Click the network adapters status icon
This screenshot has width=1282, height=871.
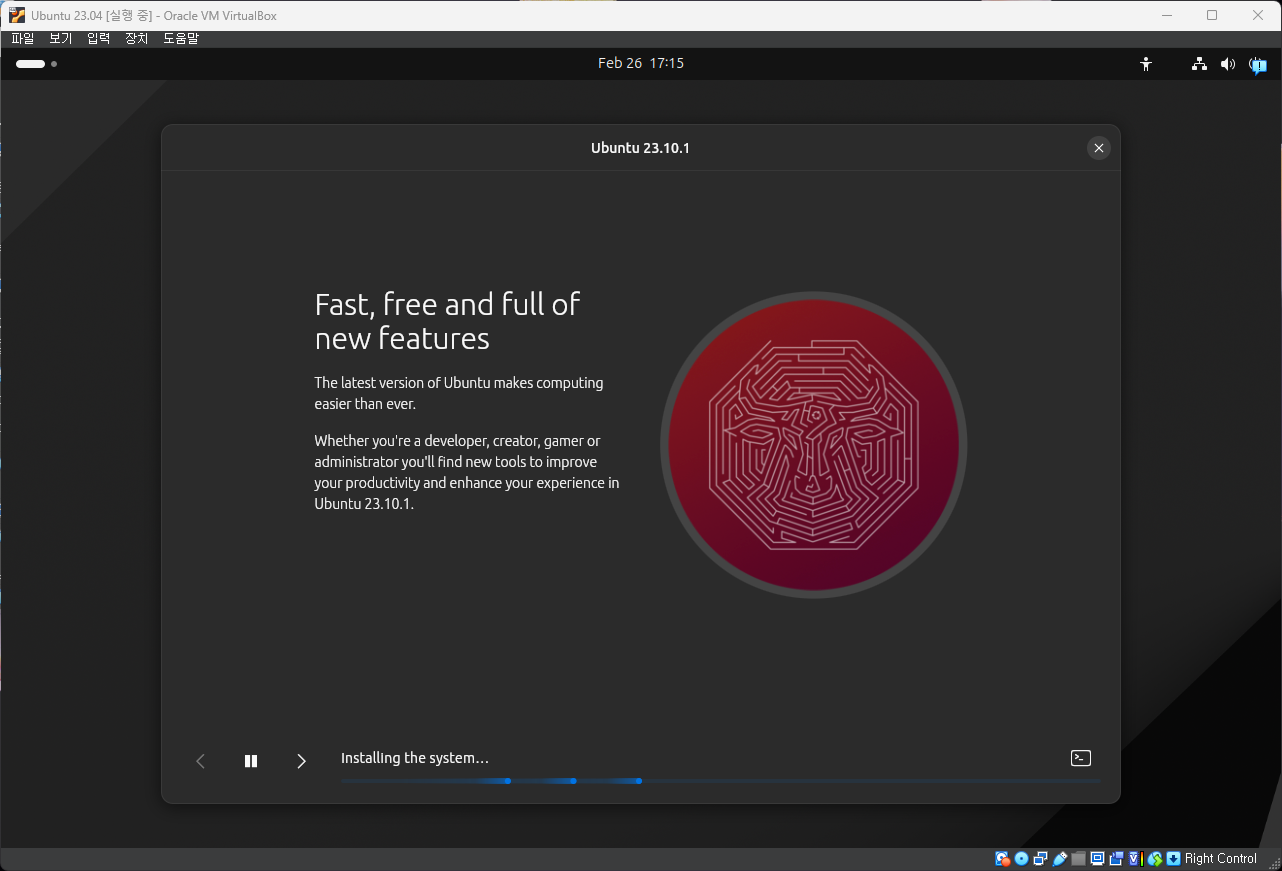tap(1040, 858)
